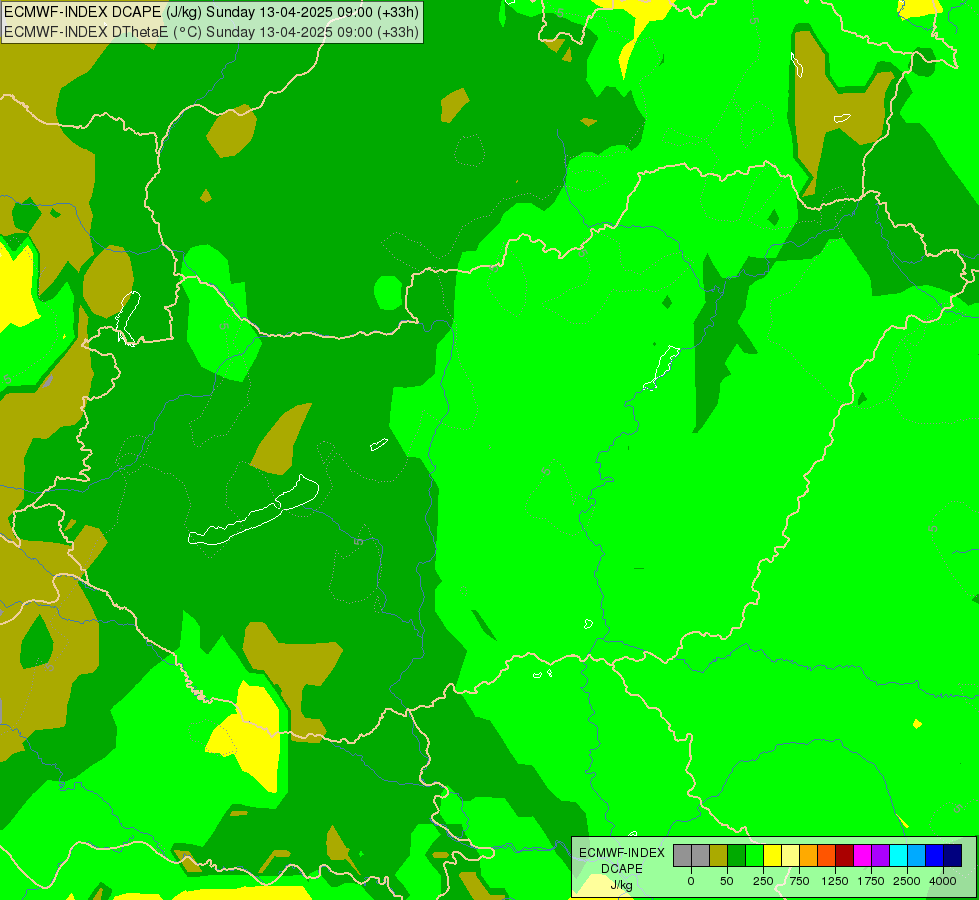Select the navy legend swatch
This screenshot has width=979, height=900.
pyautogui.click(x=953, y=856)
